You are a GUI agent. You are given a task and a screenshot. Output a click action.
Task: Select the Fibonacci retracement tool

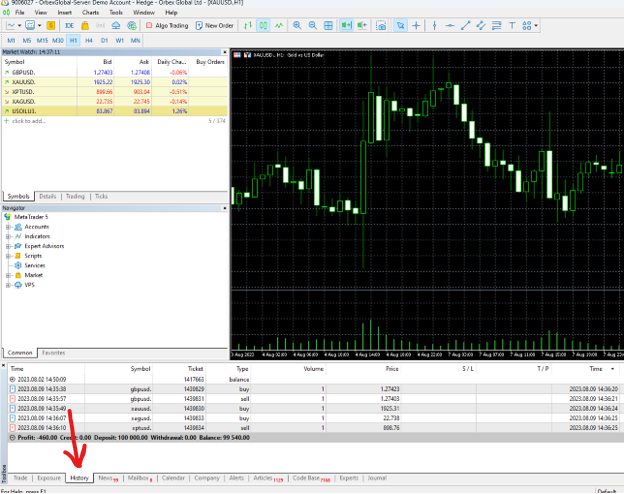[x=497, y=26]
